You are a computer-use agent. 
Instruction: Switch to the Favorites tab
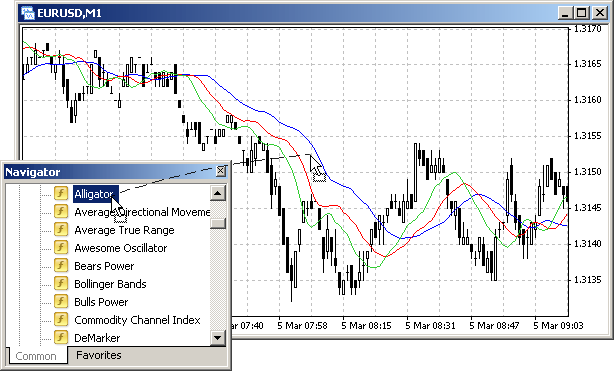tap(99, 355)
